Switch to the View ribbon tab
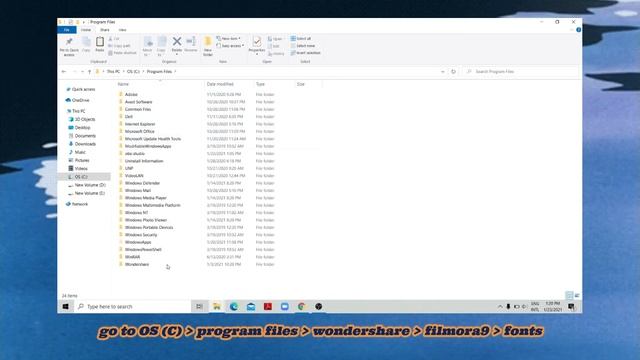The width and height of the screenshot is (640, 360). tap(122, 30)
